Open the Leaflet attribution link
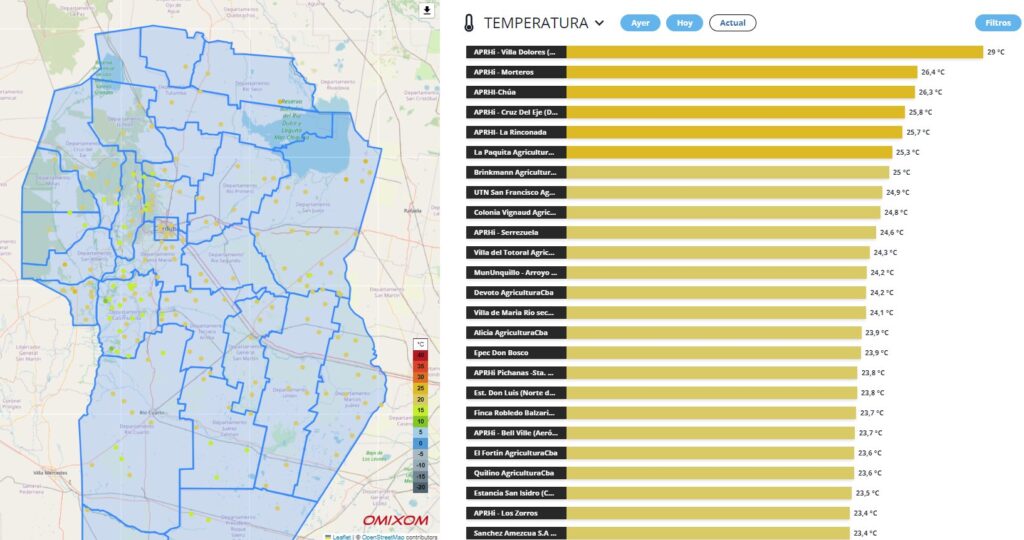1024x540 pixels. pyautogui.click(x=341, y=536)
